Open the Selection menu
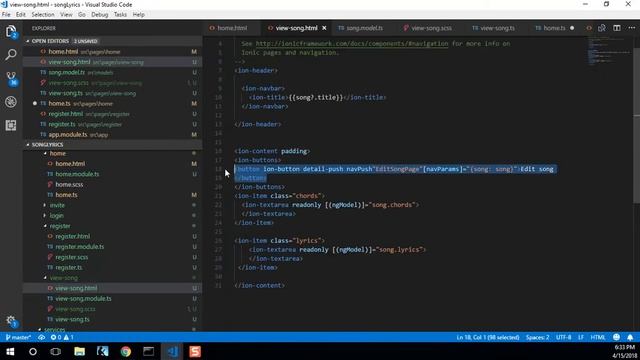The width and height of the screenshot is (640, 360). coord(43,14)
